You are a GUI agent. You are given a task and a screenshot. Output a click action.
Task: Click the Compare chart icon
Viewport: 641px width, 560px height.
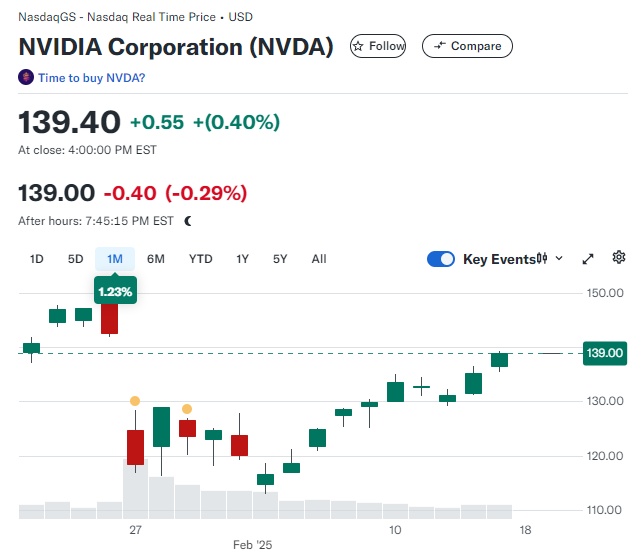click(x=439, y=46)
